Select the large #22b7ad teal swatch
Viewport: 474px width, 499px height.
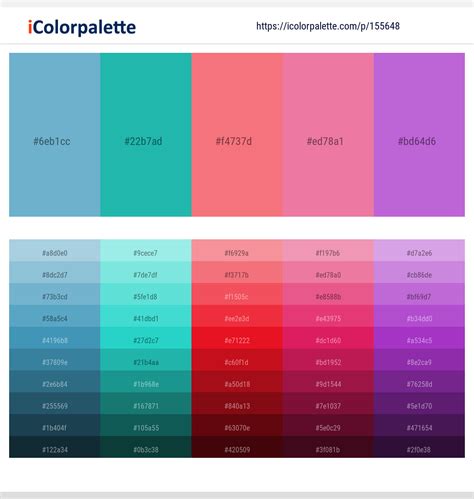[146, 135]
